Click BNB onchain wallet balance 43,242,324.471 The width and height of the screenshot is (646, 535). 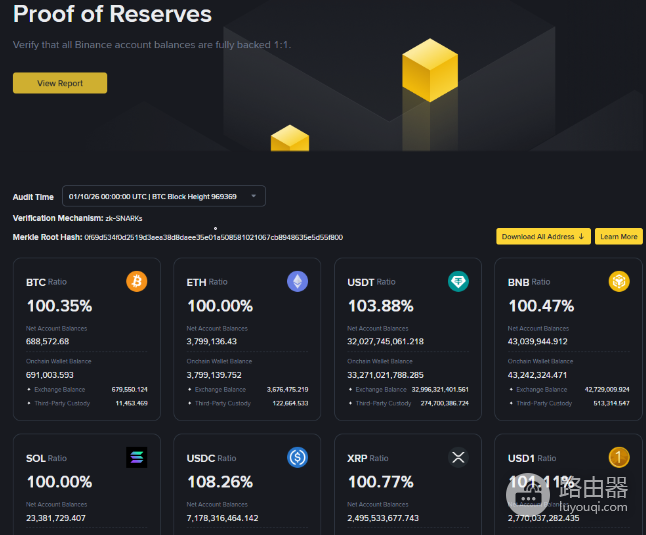(537, 375)
